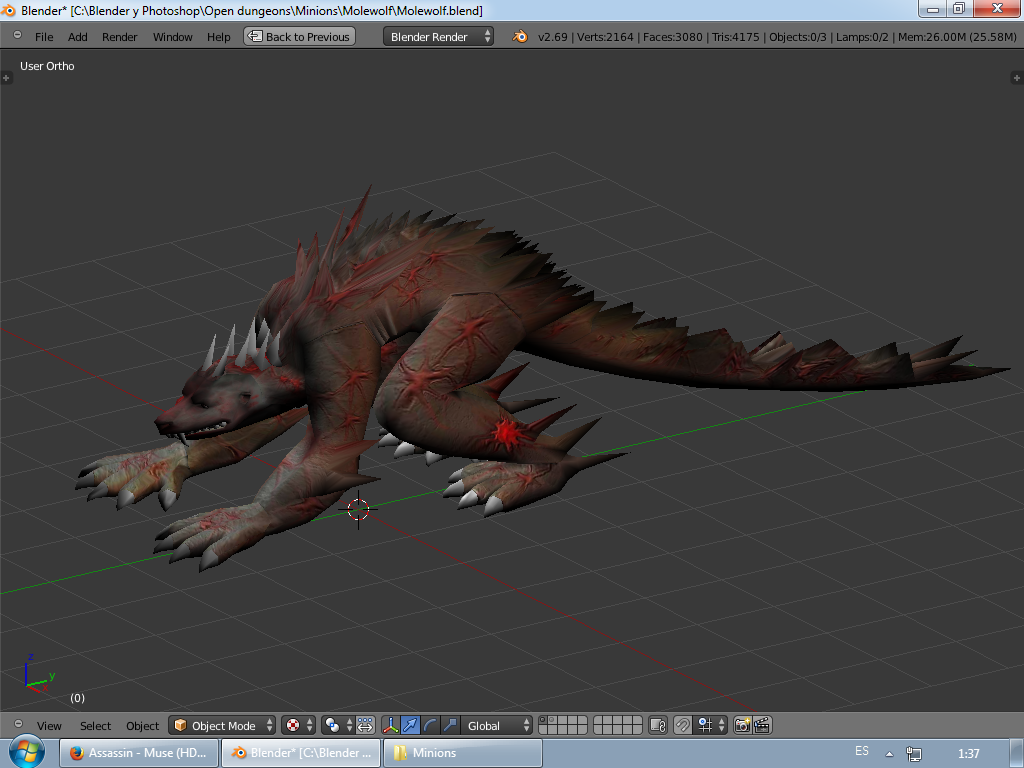Viewport: 1024px width, 768px height.
Task: Click the first scene layer button
Action: click(x=544, y=721)
